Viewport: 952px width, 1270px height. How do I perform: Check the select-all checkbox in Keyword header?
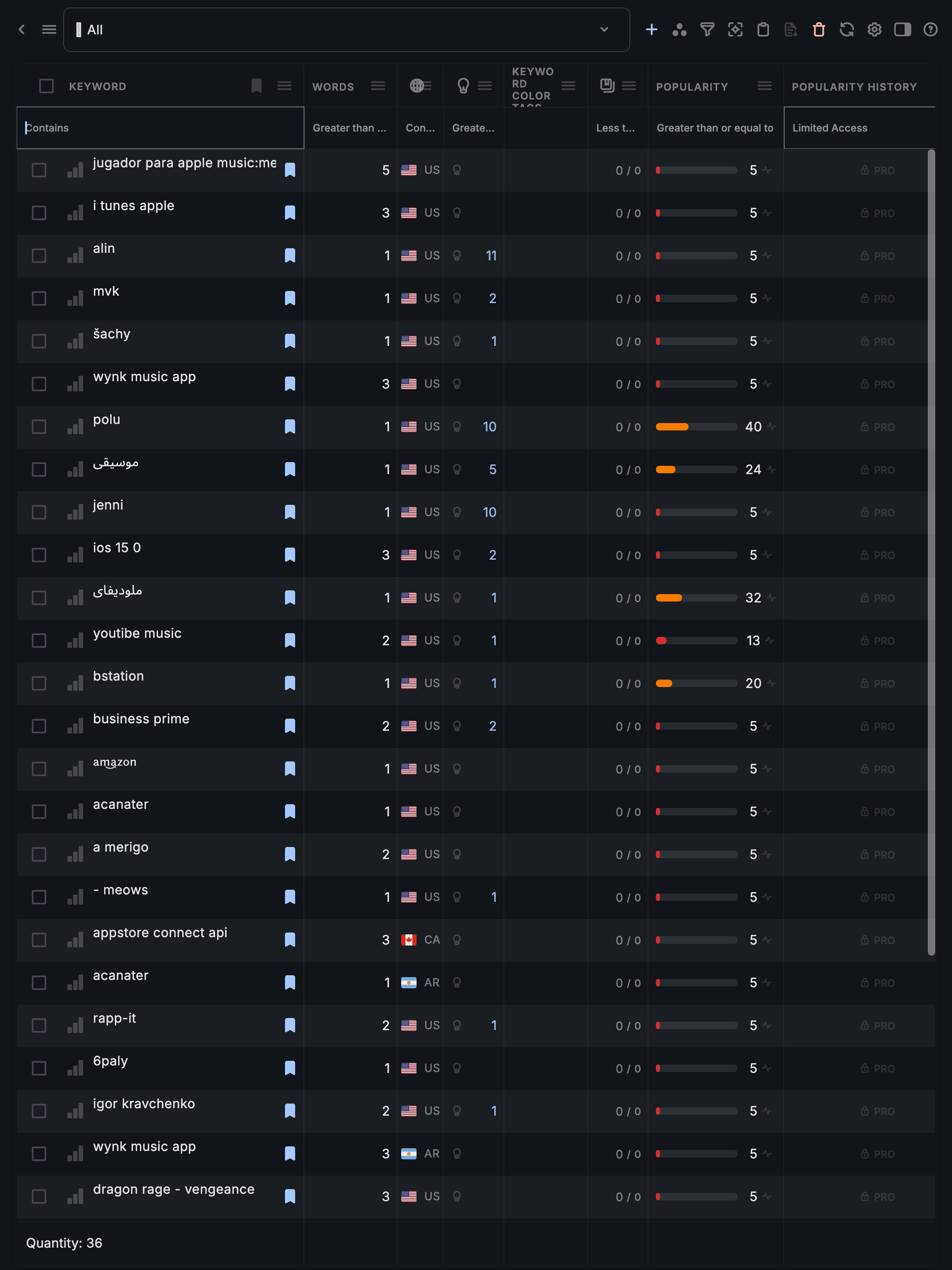46,86
